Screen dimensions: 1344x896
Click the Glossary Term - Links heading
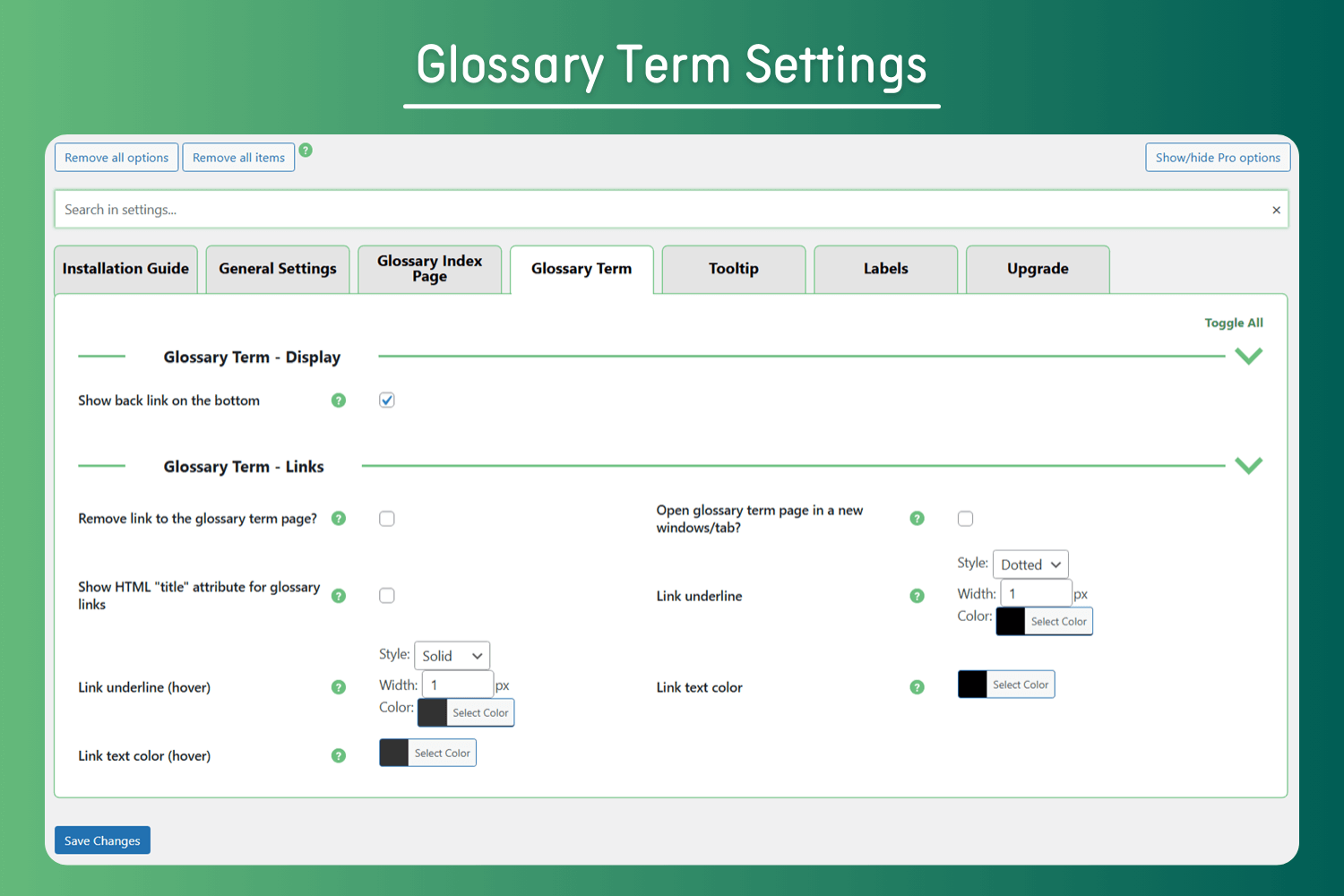click(x=244, y=467)
